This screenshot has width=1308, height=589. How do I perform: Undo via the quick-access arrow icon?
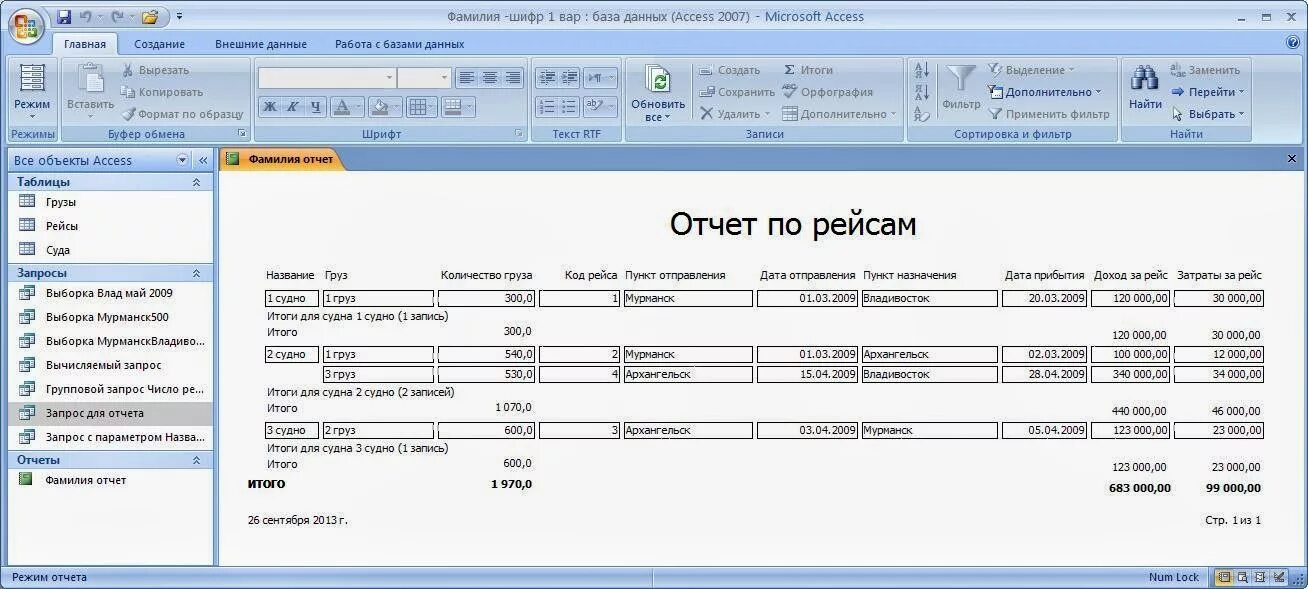86,17
